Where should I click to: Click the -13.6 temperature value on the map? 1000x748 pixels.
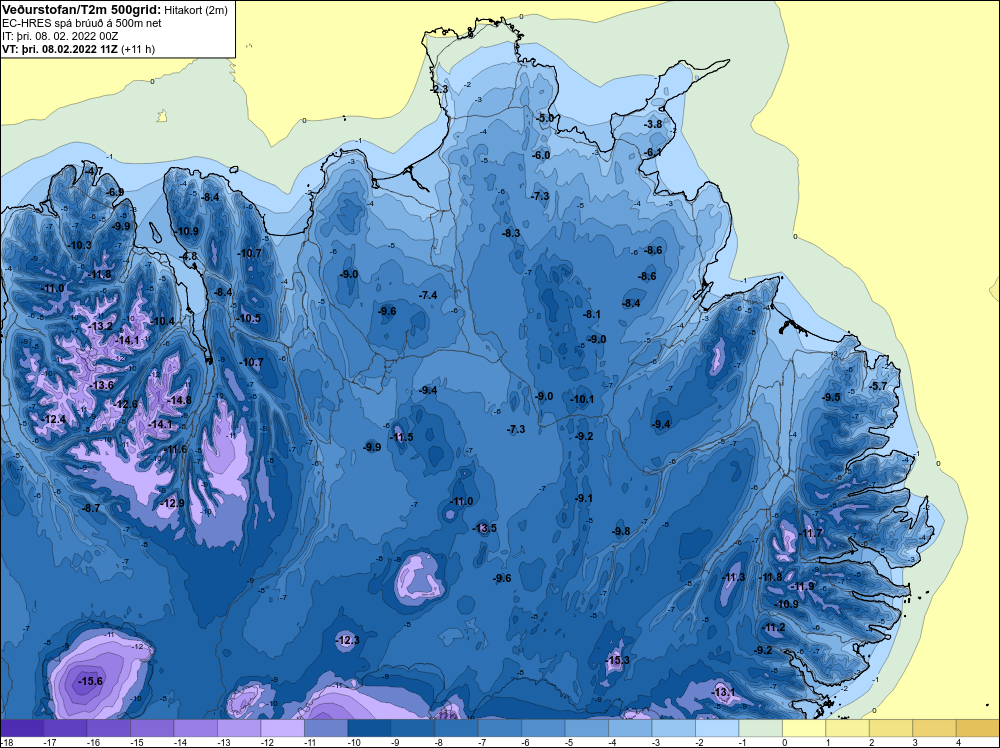tap(101, 385)
